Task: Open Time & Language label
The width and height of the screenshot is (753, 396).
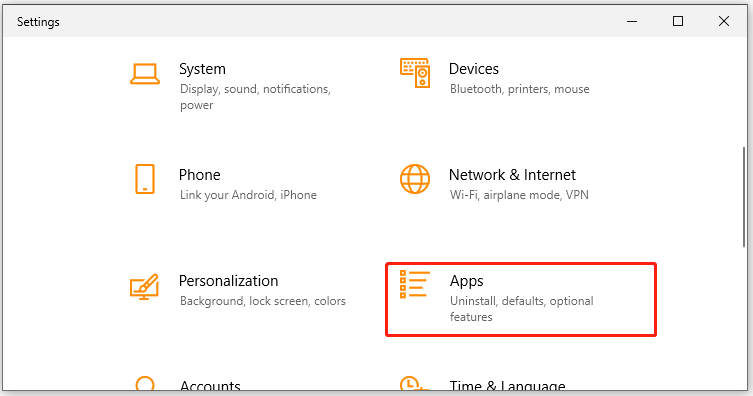Action: pyautogui.click(x=507, y=385)
